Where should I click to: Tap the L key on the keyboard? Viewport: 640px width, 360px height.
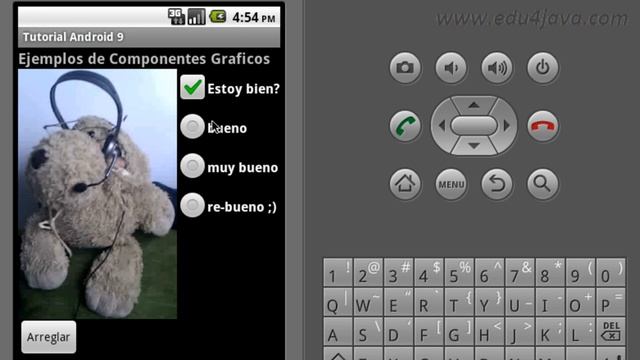click(x=581, y=332)
